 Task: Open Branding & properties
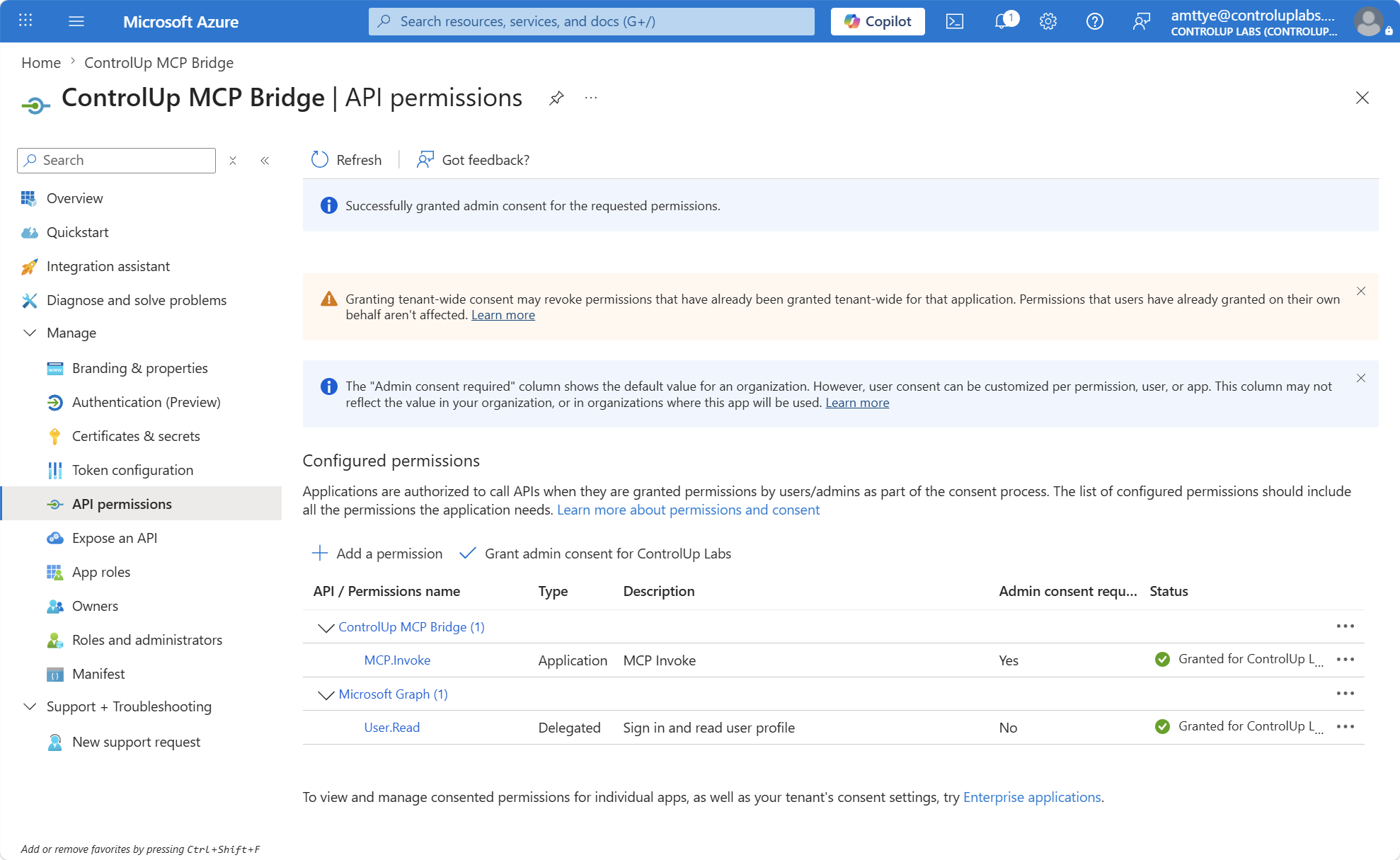[x=141, y=368]
